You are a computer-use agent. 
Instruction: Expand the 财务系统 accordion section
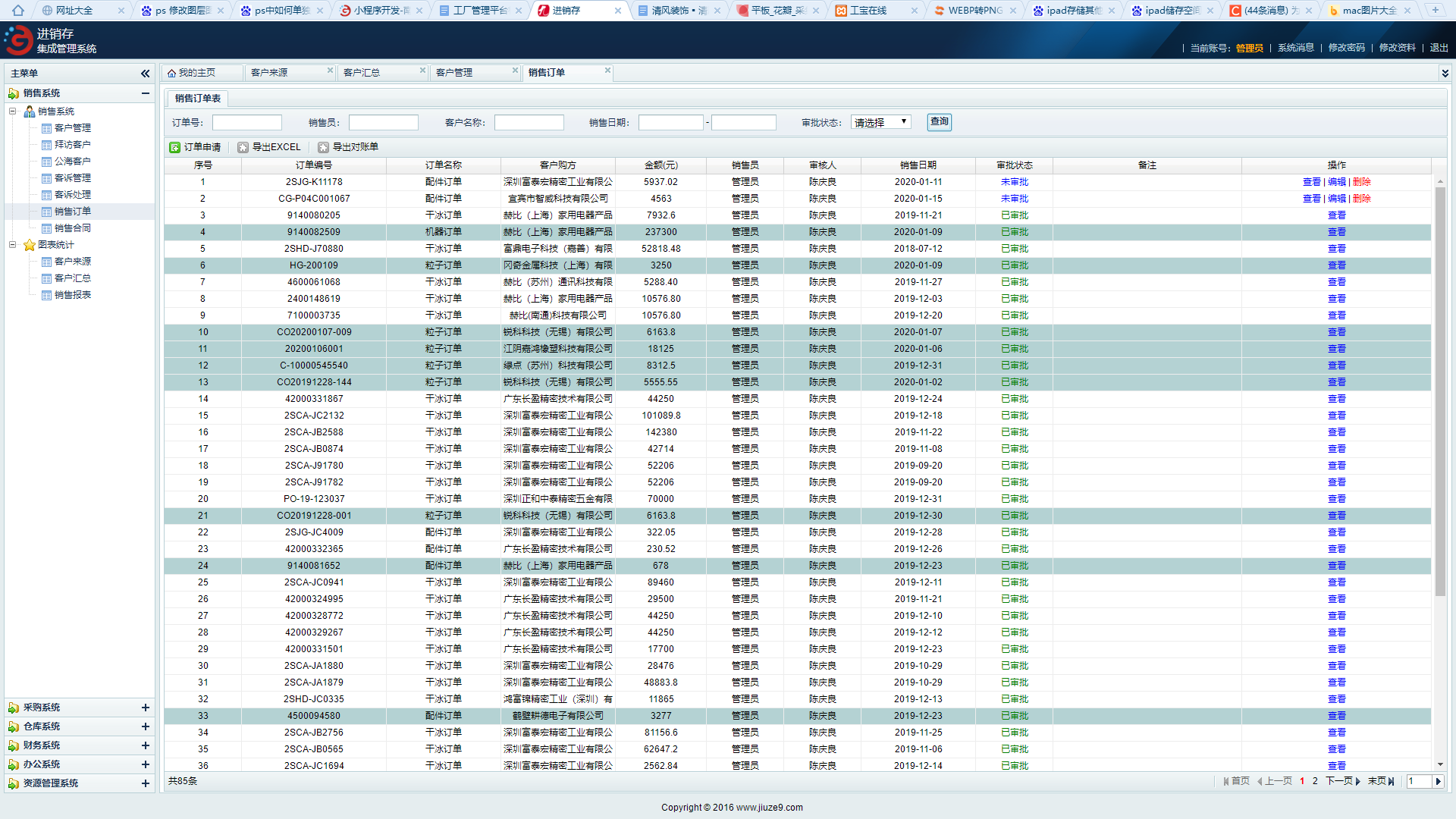pos(145,745)
